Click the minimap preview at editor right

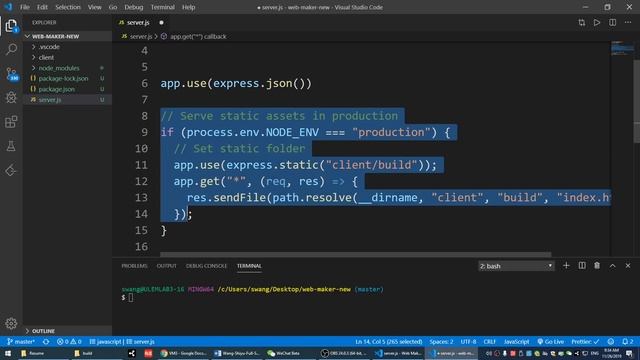[x=622, y=48]
